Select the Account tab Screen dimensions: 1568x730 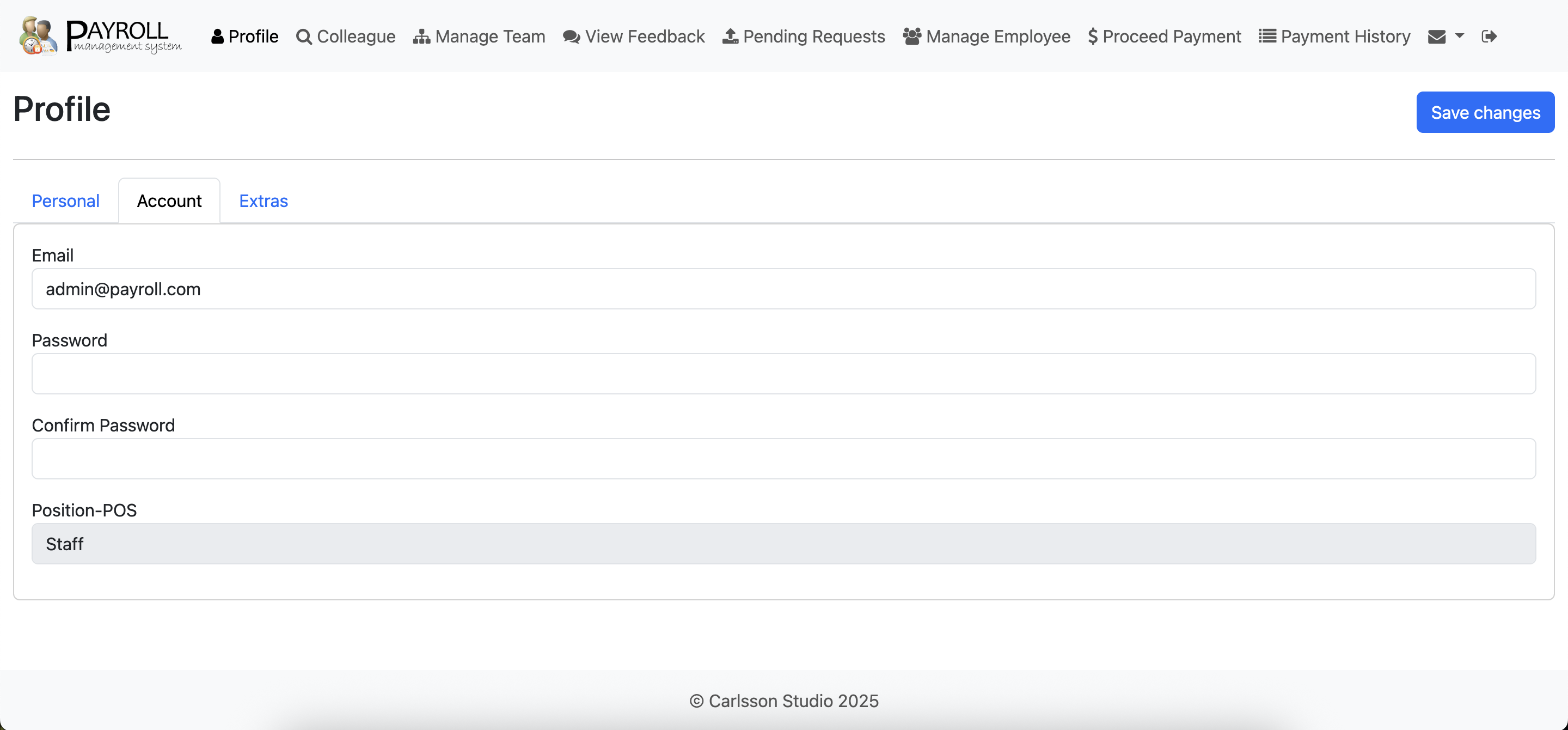tap(169, 201)
